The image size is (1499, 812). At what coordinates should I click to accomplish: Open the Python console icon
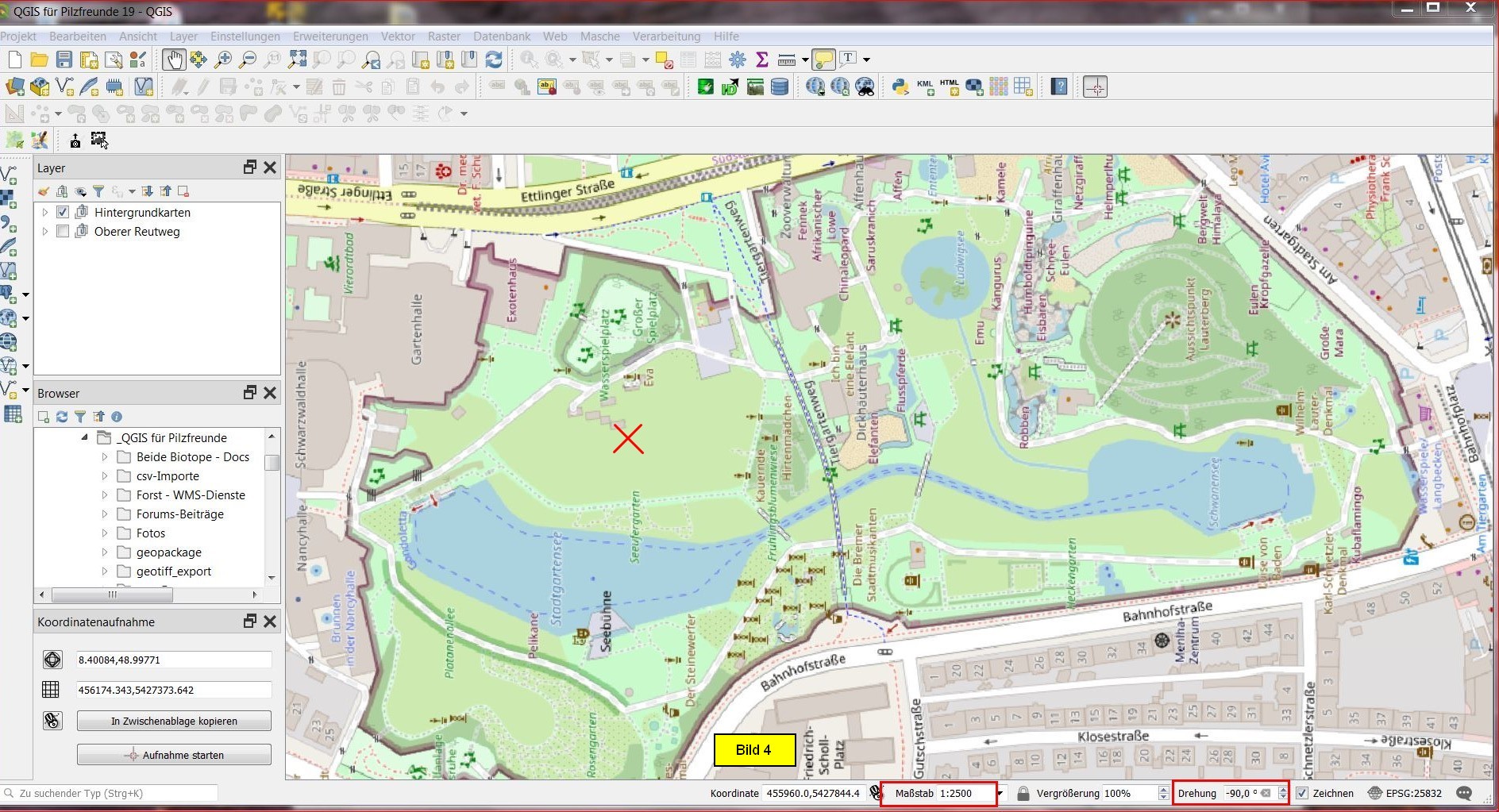click(x=900, y=87)
